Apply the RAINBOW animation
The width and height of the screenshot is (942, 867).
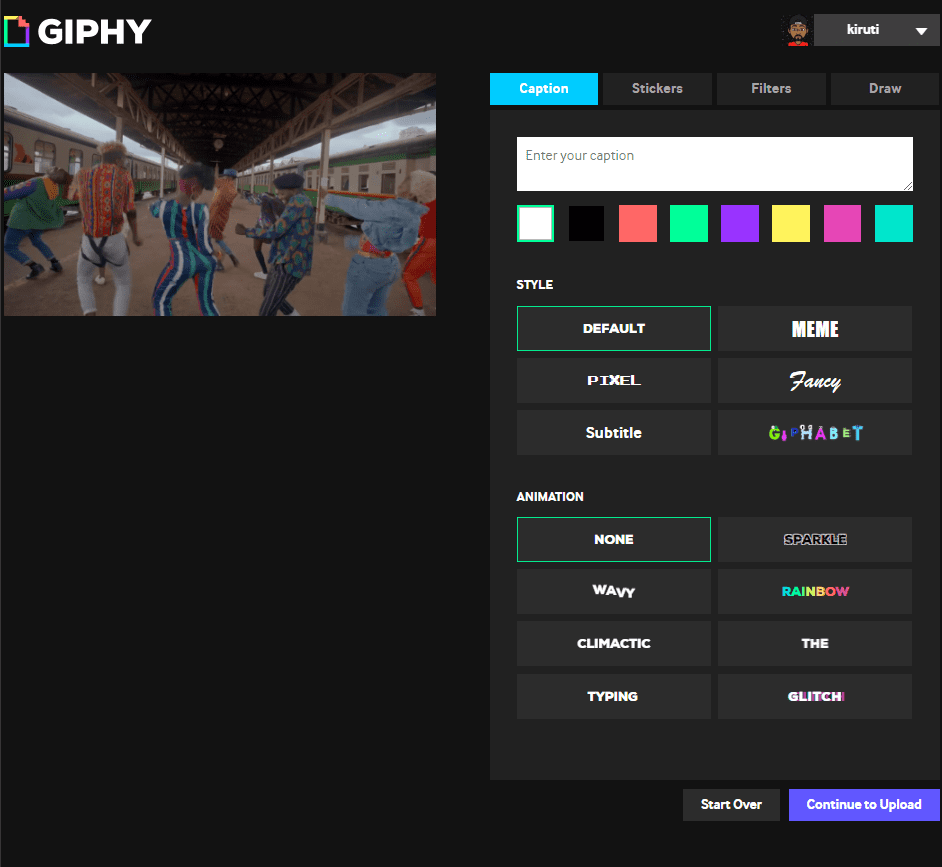click(x=815, y=592)
